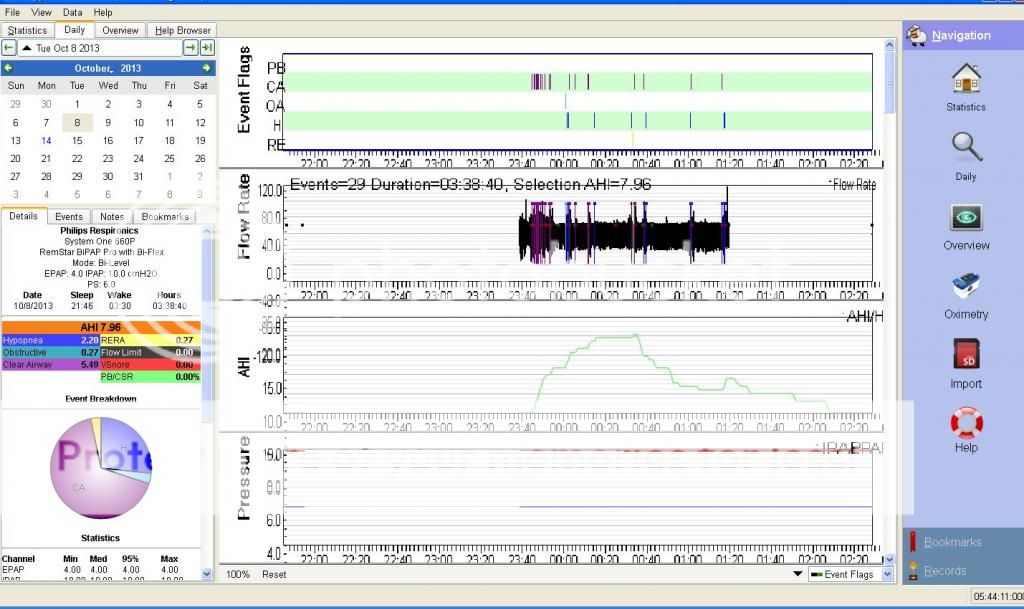The image size is (1024, 609).
Task: Go to next day with right arrow
Action: click(190, 48)
